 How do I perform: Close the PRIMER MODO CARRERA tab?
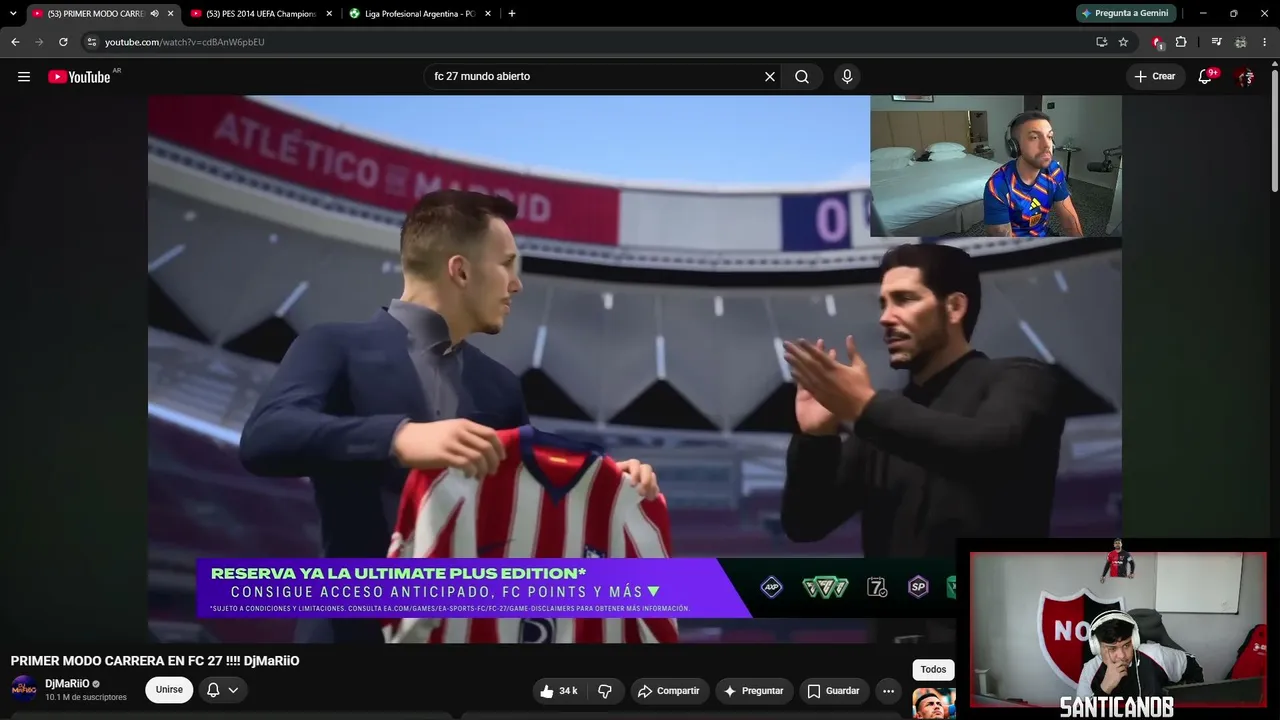coord(171,14)
